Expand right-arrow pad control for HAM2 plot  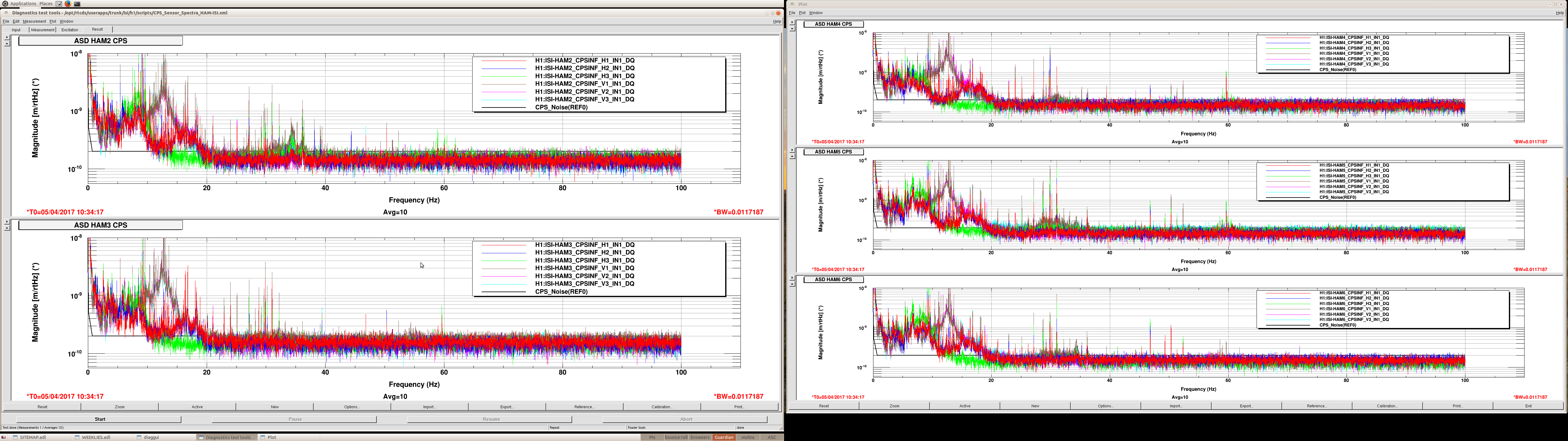[x=7, y=37]
